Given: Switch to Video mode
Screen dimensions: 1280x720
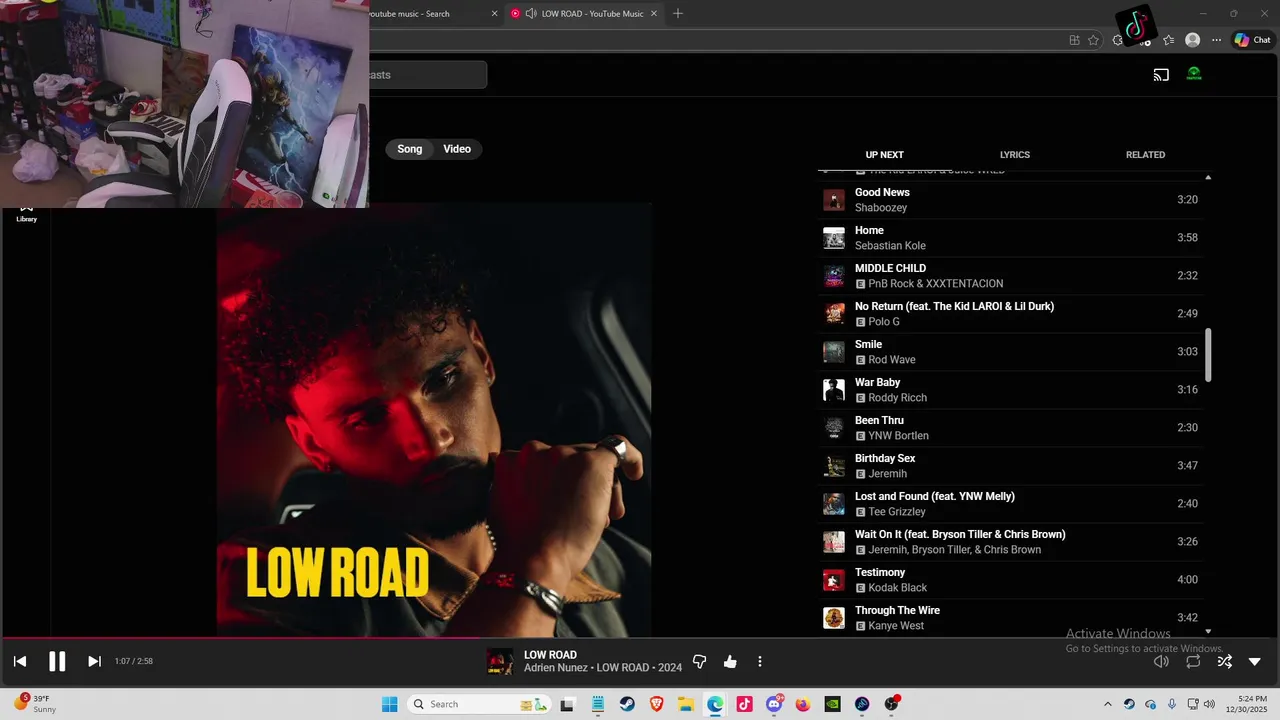Looking at the screenshot, I should click(457, 149).
